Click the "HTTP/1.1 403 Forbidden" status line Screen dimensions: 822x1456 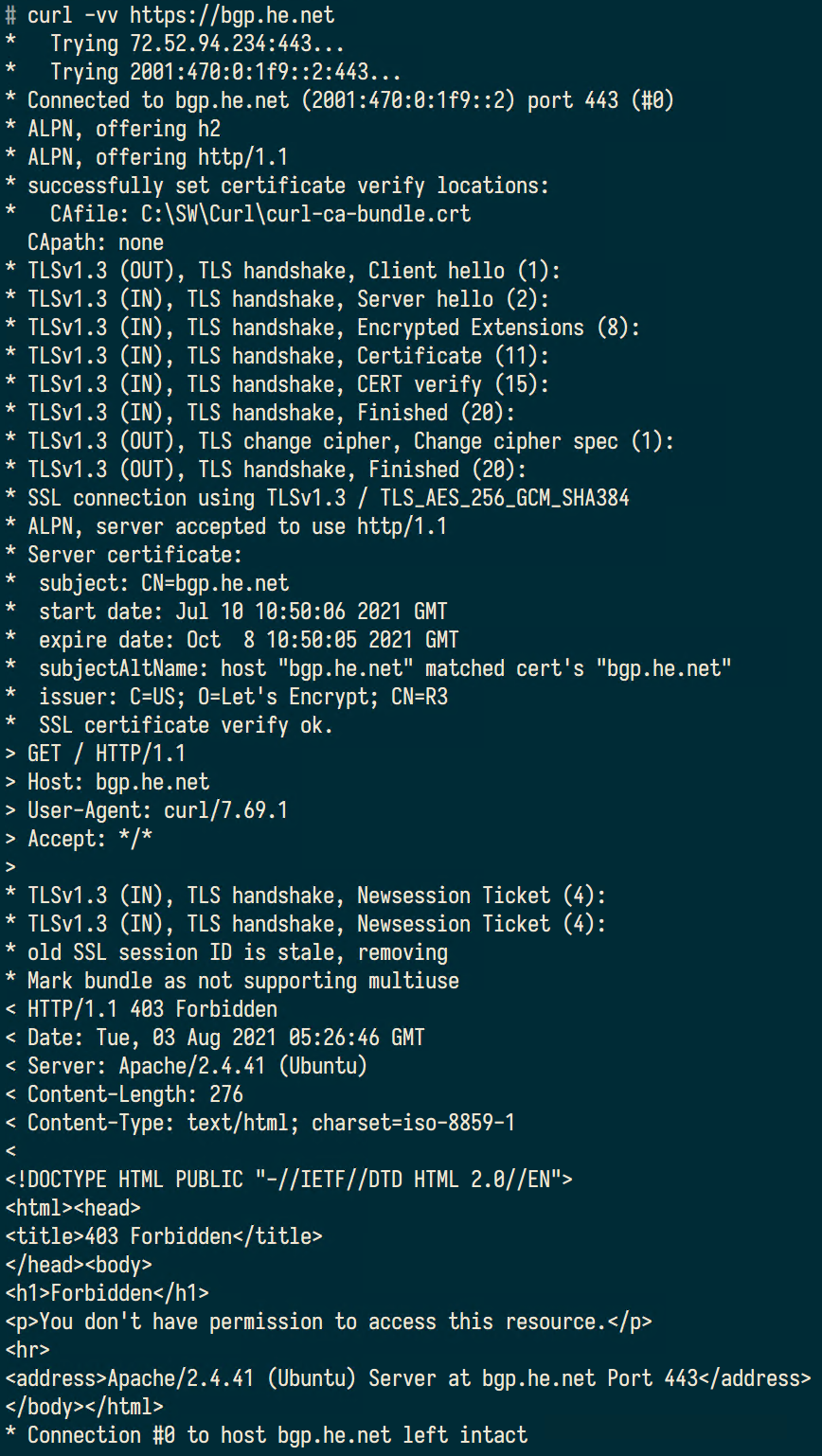(152, 1009)
